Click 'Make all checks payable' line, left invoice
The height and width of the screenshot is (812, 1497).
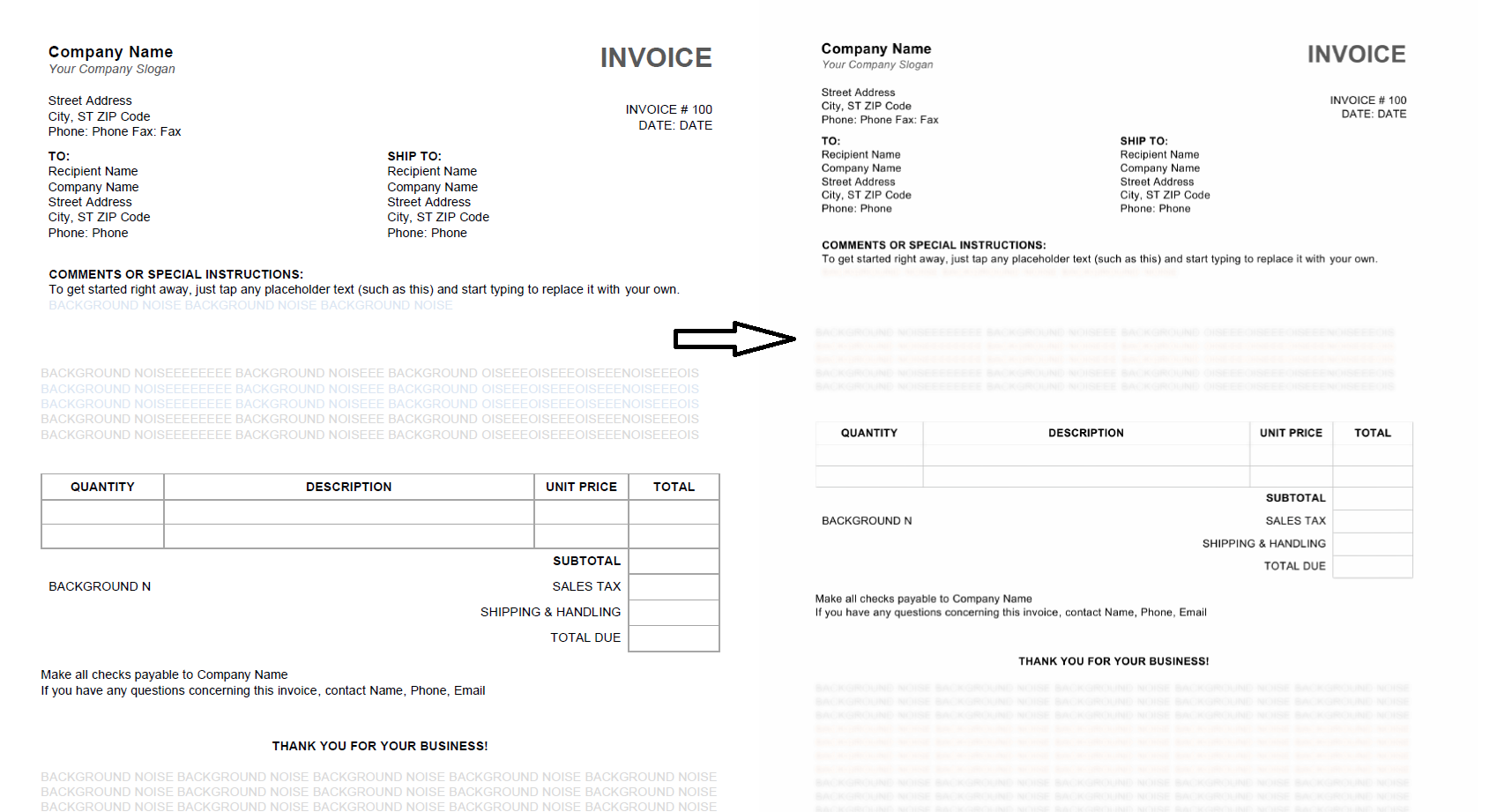164,674
